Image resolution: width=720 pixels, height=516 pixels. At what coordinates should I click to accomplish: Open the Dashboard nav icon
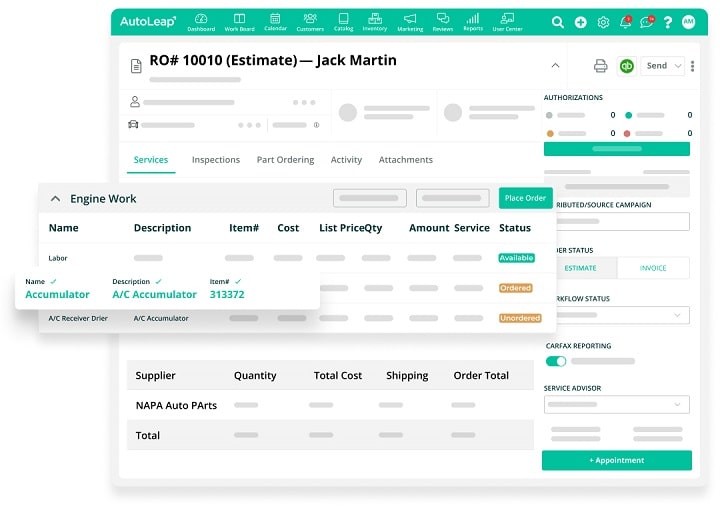tap(201, 21)
